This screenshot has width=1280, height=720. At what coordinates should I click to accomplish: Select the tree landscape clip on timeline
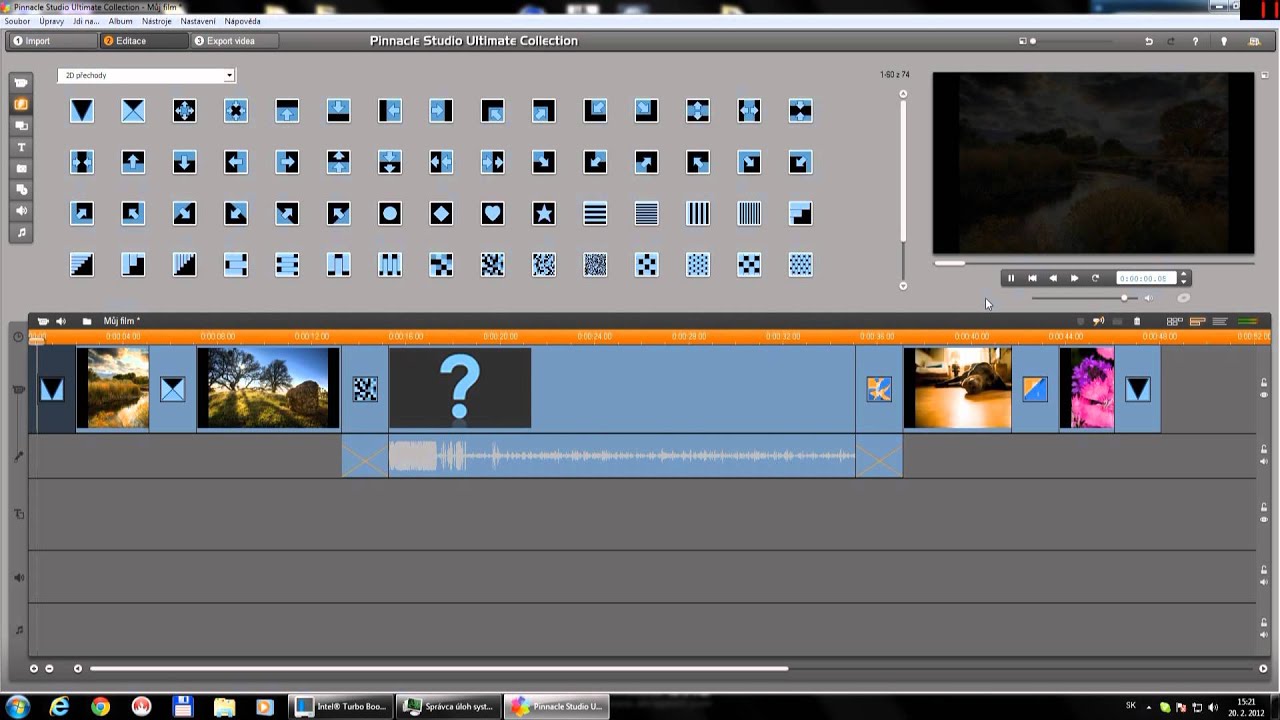coord(269,388)
